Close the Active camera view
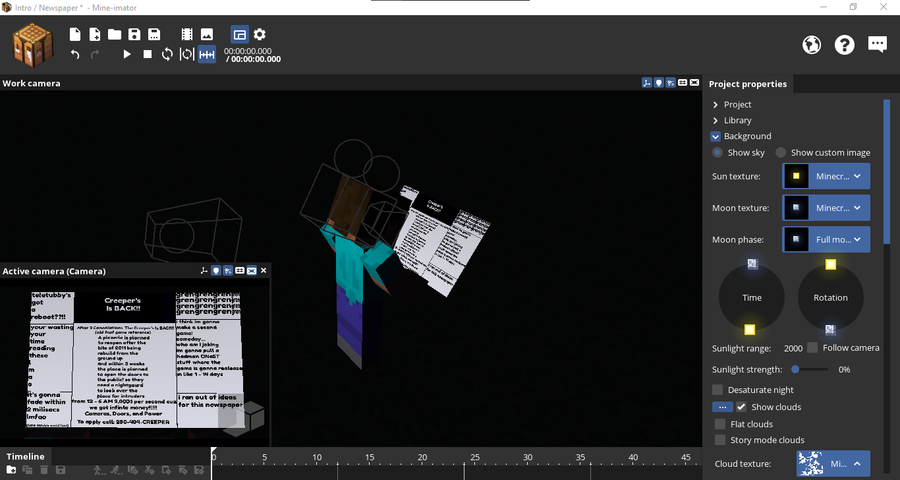900x480 pixels. [263, 270]
